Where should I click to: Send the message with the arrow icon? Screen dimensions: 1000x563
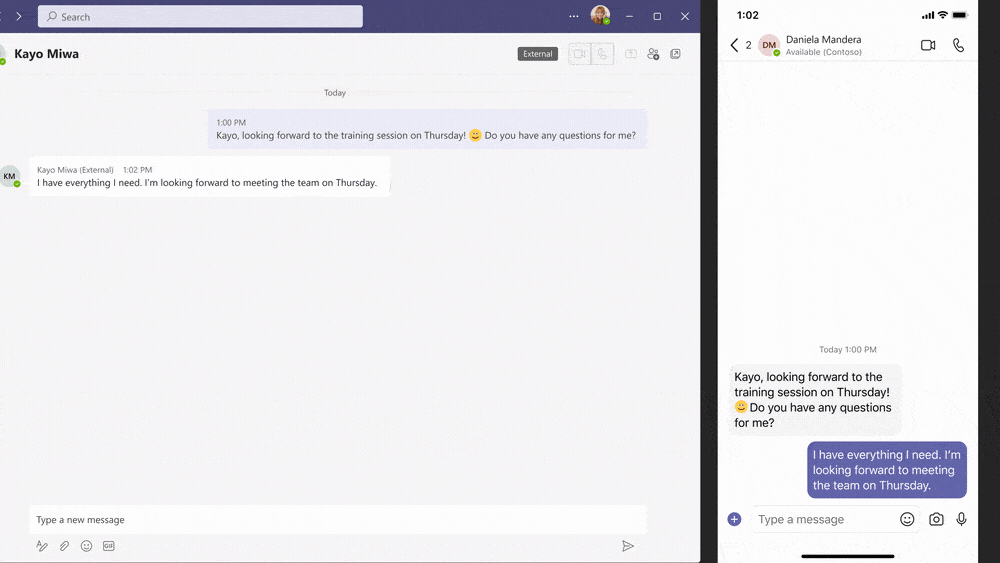coord(628,546)
